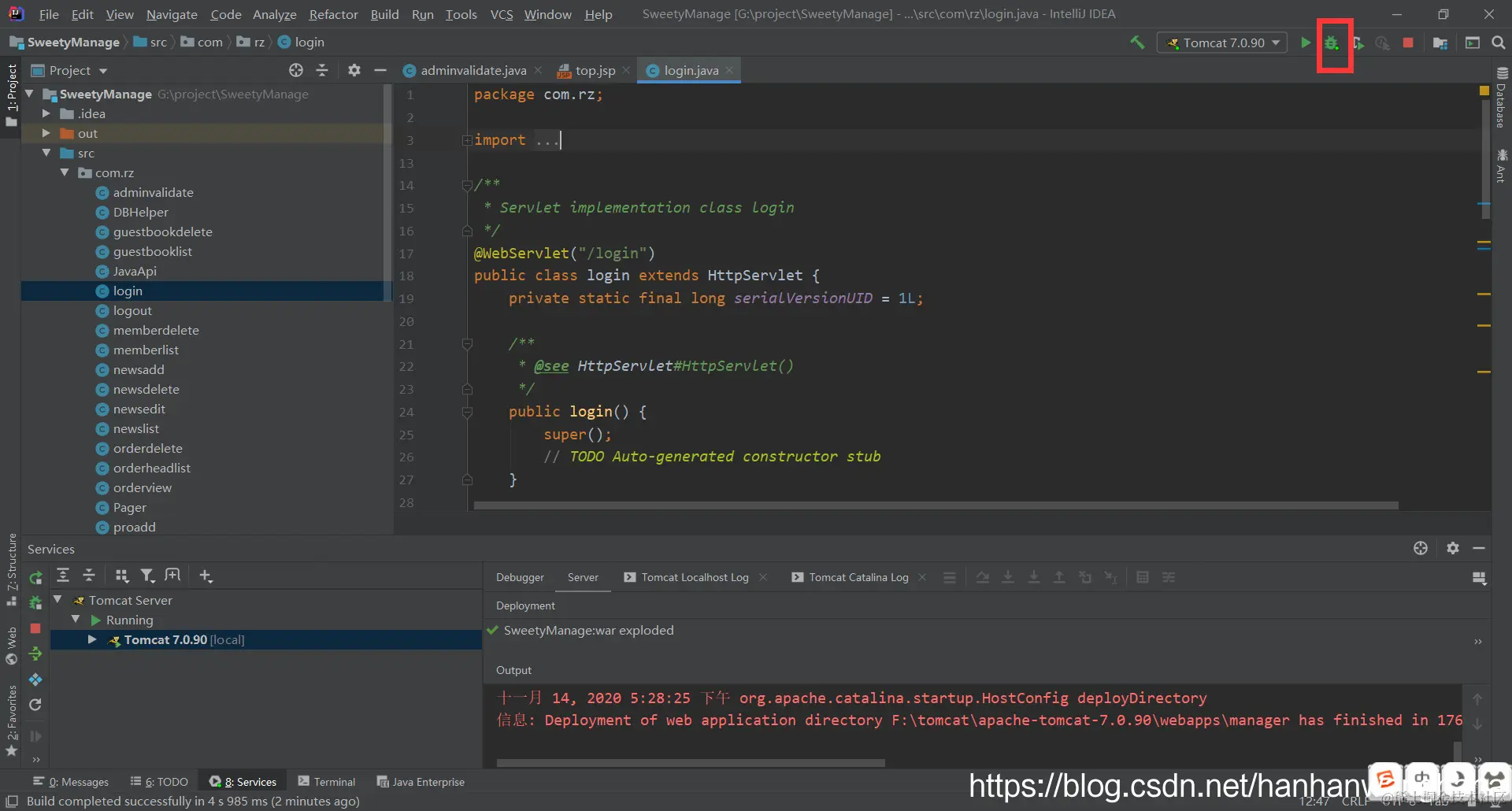Hide the Project tool window
The height and width of the screenshot is (811, 1512).
click(x=380, y=70)
